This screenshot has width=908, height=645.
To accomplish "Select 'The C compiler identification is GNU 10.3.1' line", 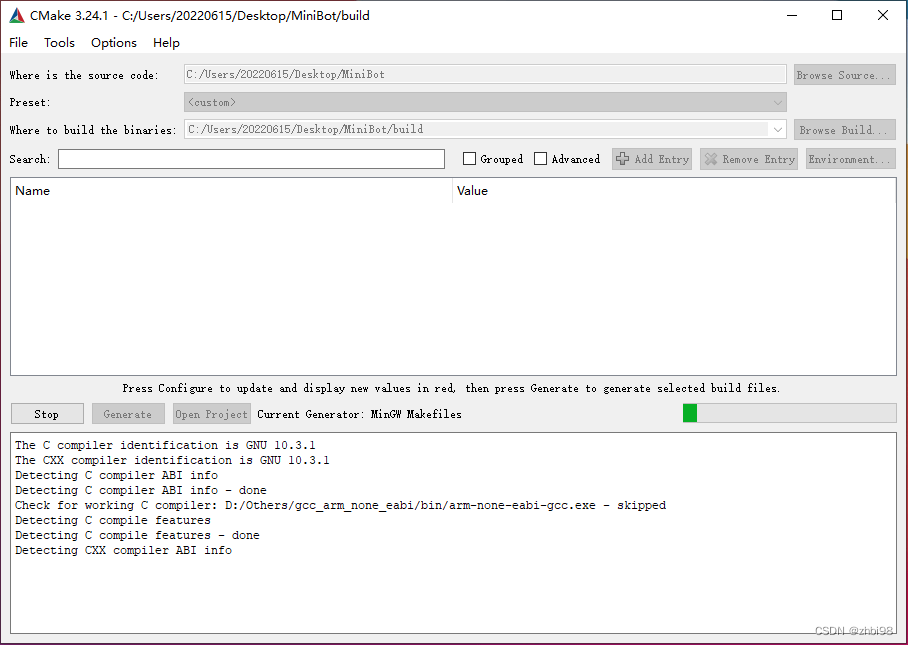I will 165,445.
